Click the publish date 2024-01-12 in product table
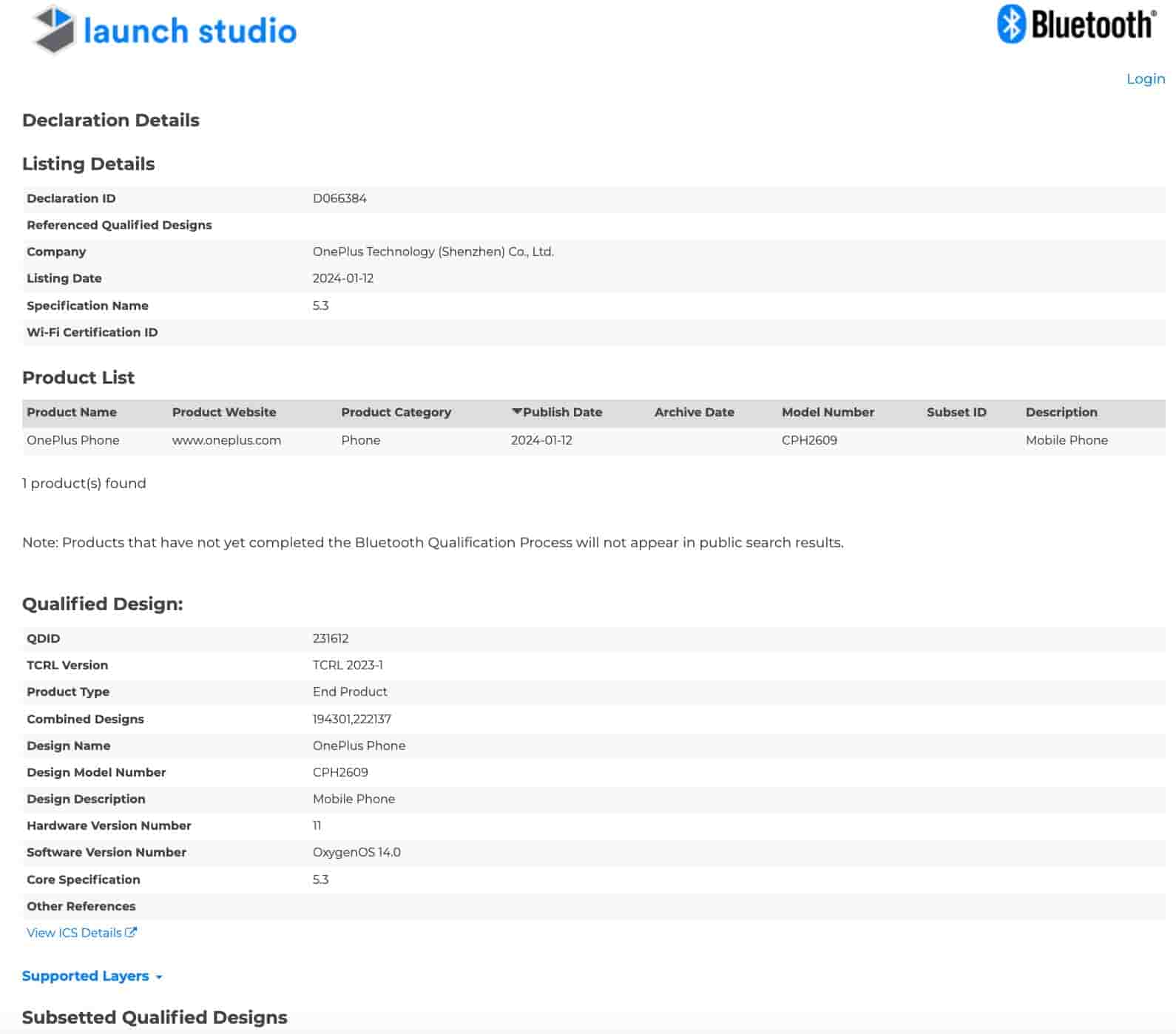1176x1034 pixels. 541,440
